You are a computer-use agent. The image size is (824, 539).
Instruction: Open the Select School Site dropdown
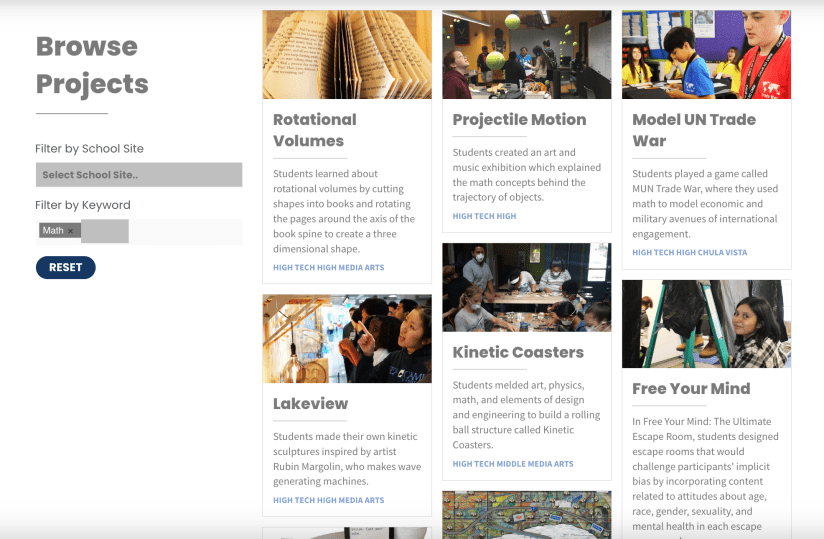(139, 175)
